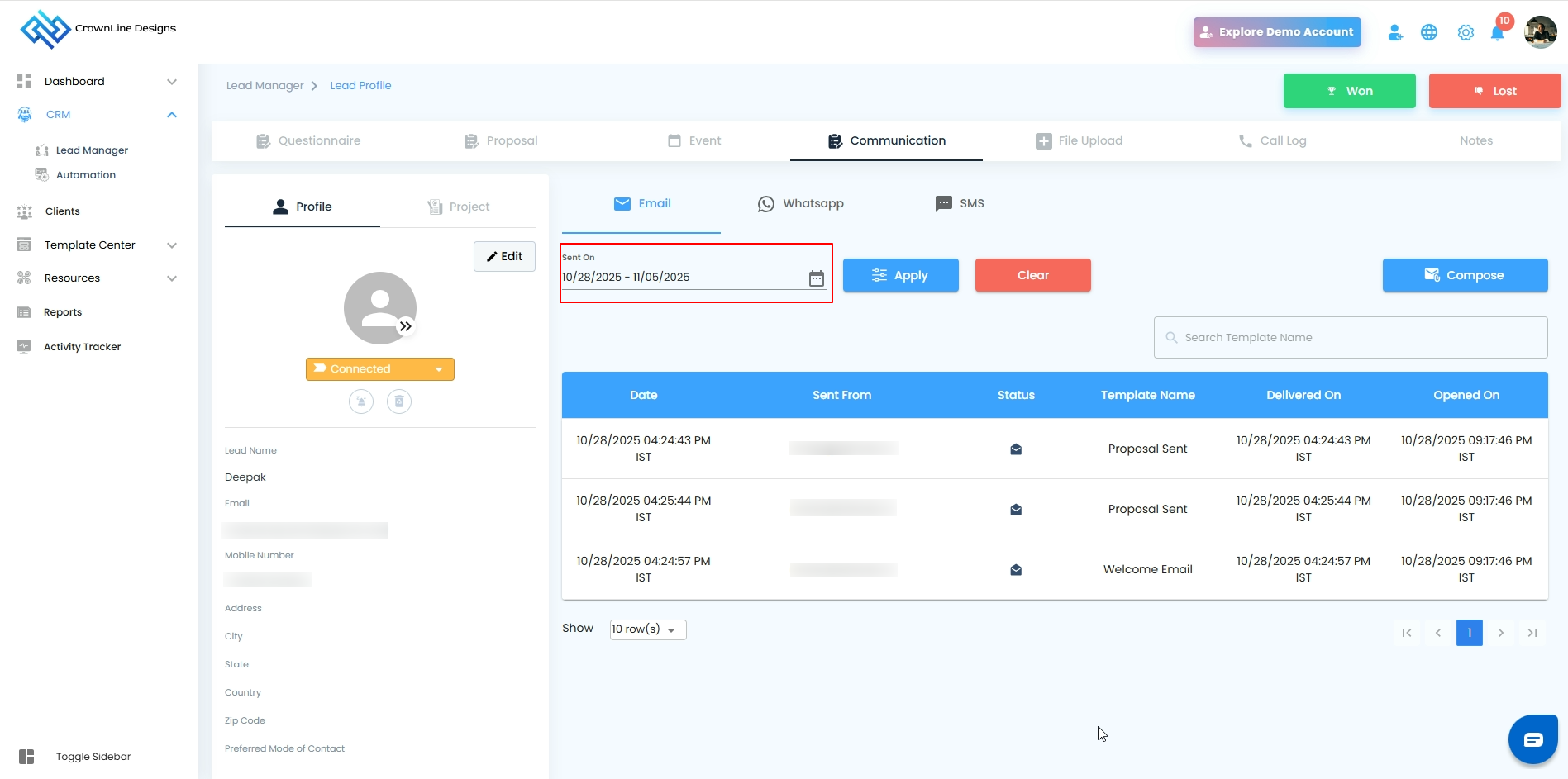Image resolution: width=1568 pixels, height=779 pixels.
Task: Switch to the Call Log tab
Action: click(1272, 141)
